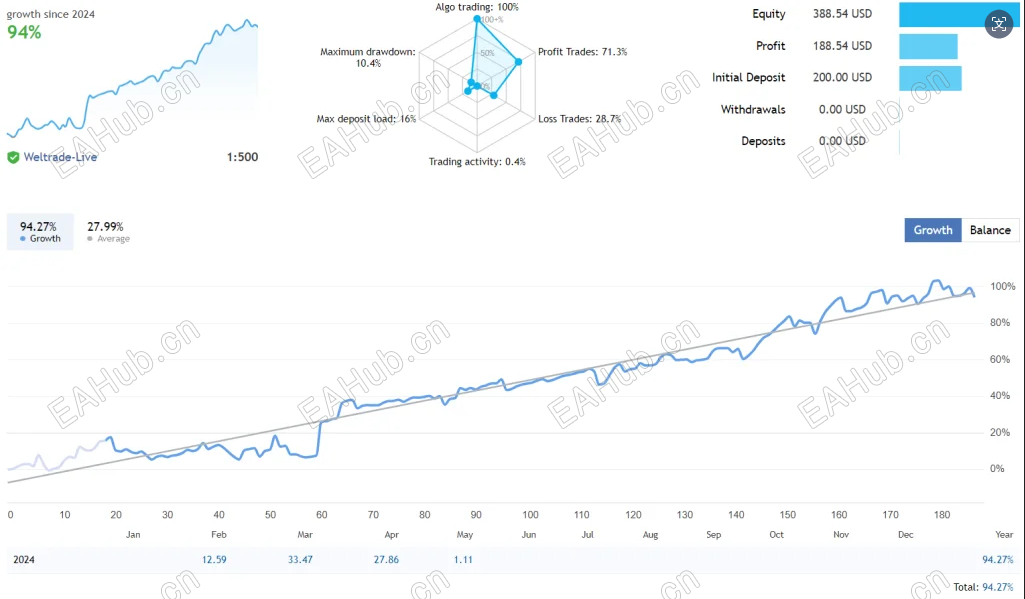Select the Growth chart tab

pyautogui.click(x=933, y=230)
